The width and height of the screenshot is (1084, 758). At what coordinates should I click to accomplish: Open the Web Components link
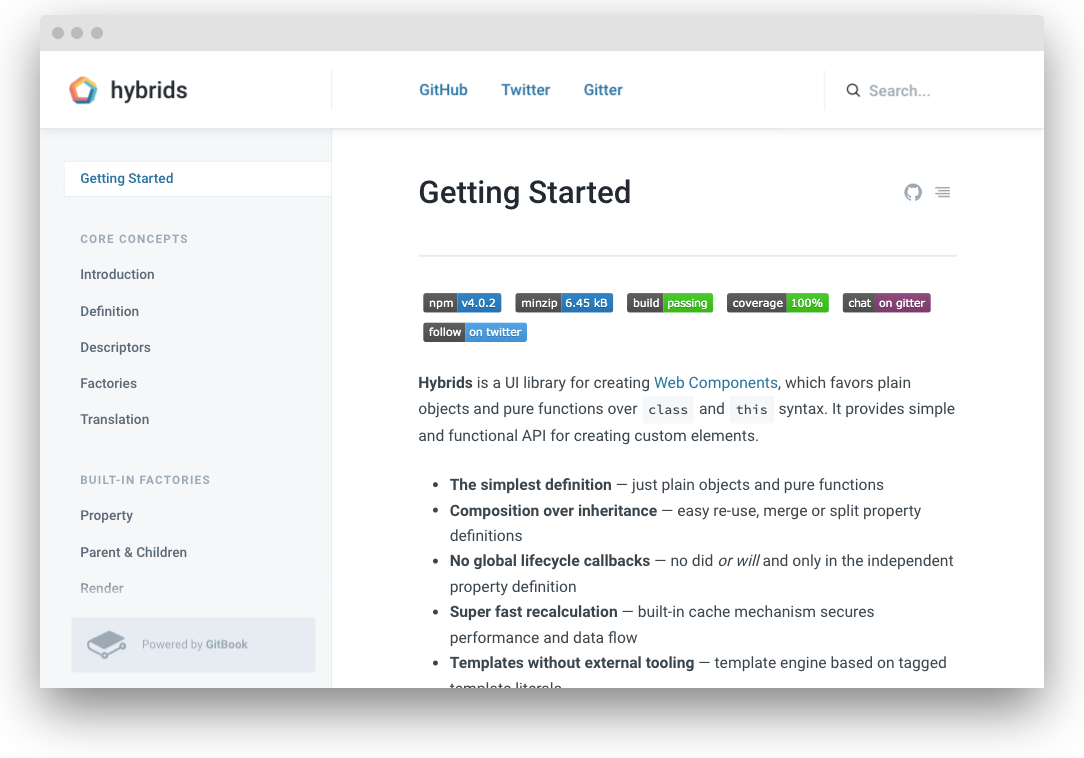[x=716, y=382]
